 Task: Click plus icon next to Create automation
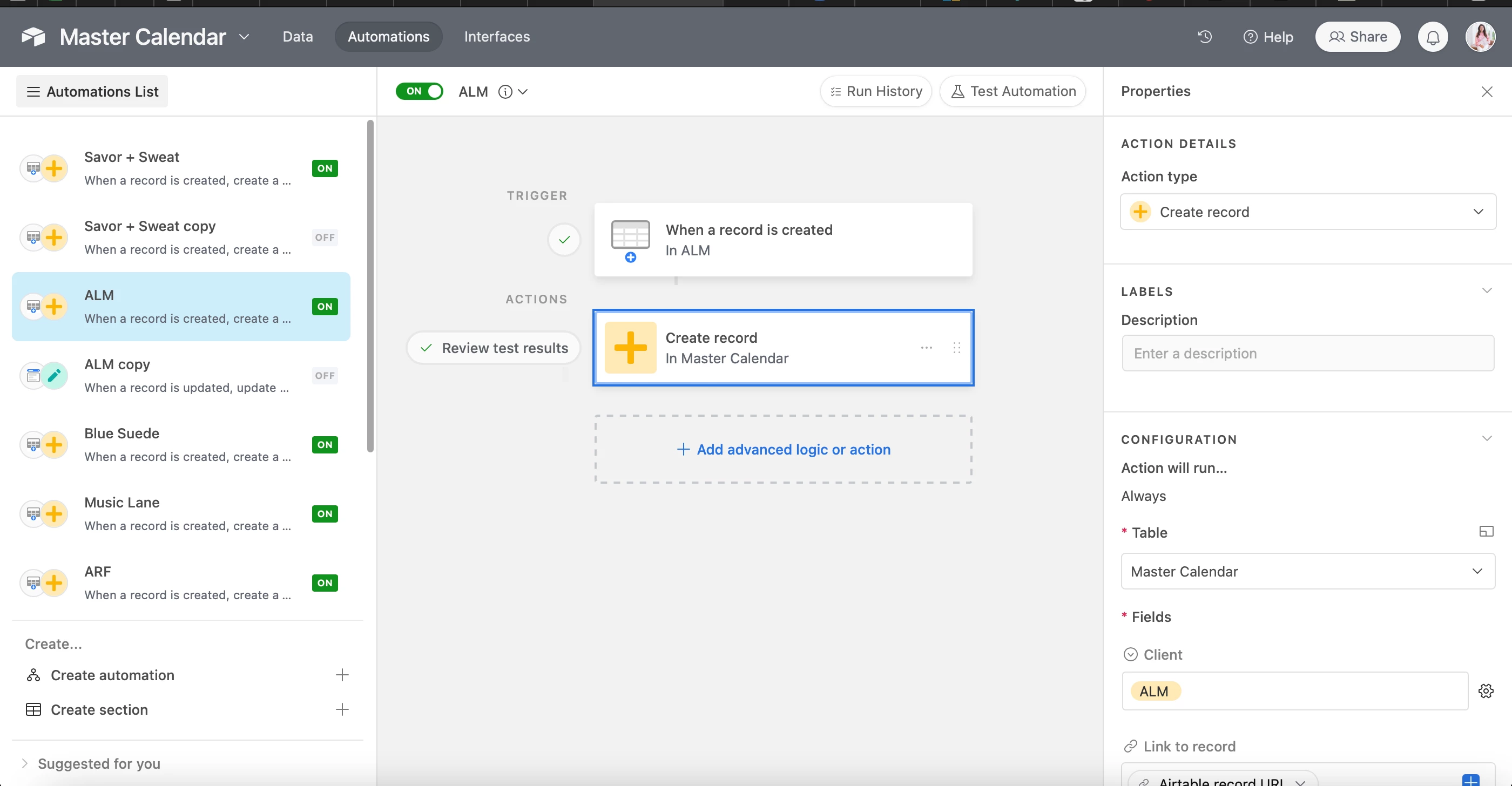(342, 675)
